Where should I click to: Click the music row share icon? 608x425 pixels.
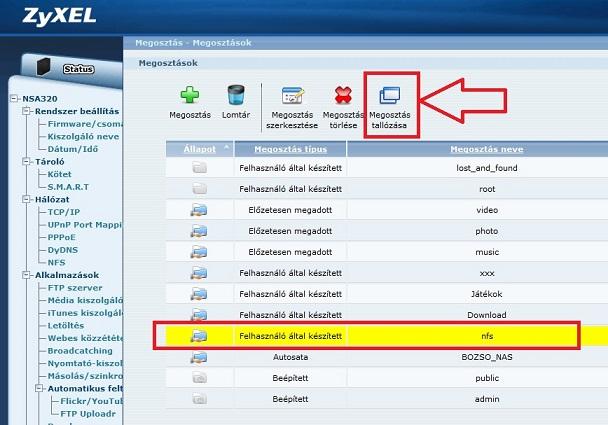coord(199,252)
